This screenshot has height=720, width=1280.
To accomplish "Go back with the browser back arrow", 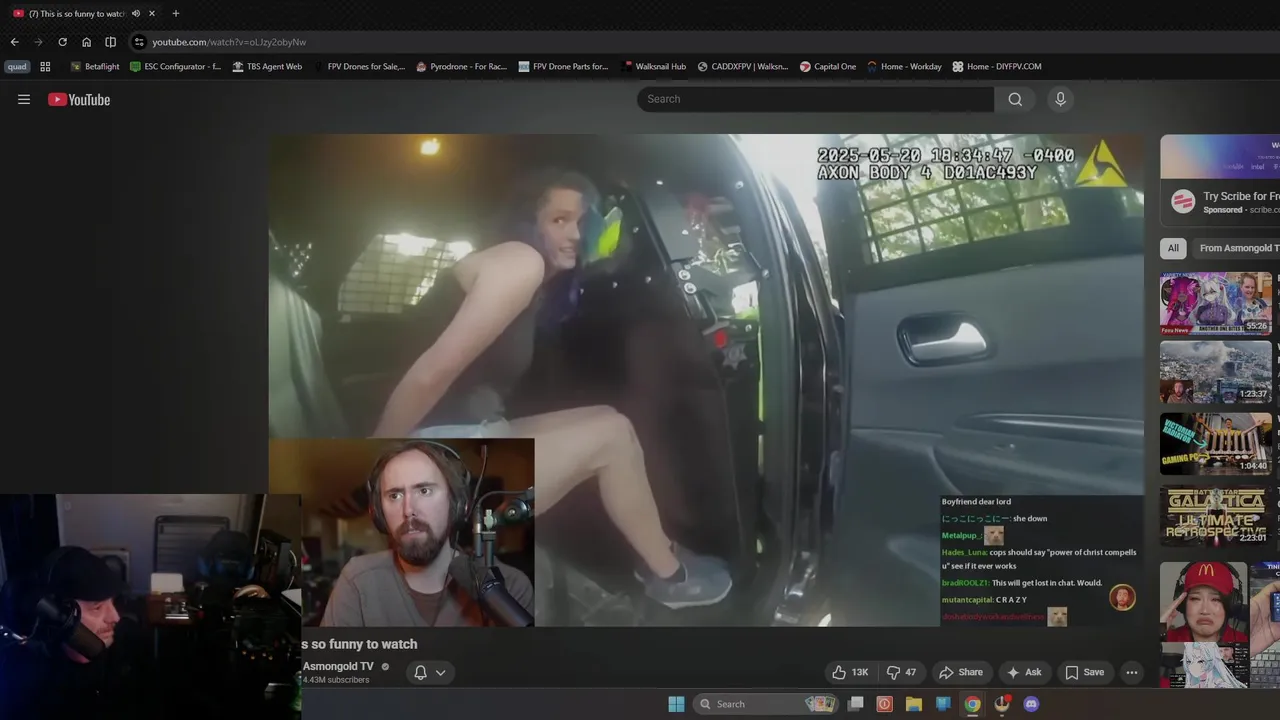I will click(14, 42).
